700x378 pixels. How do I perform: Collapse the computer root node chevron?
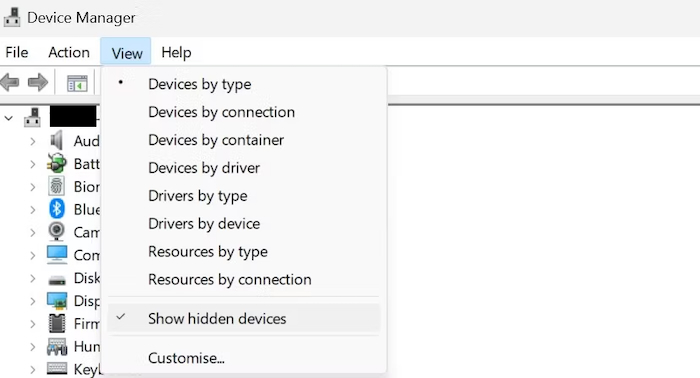click(x=9, y=118)
